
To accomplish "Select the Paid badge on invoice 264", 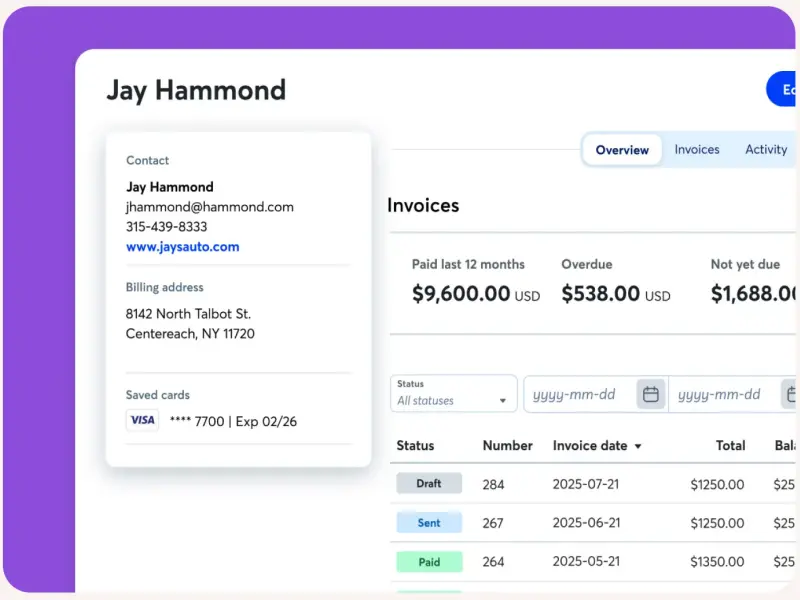I will [x=429, y=562].
